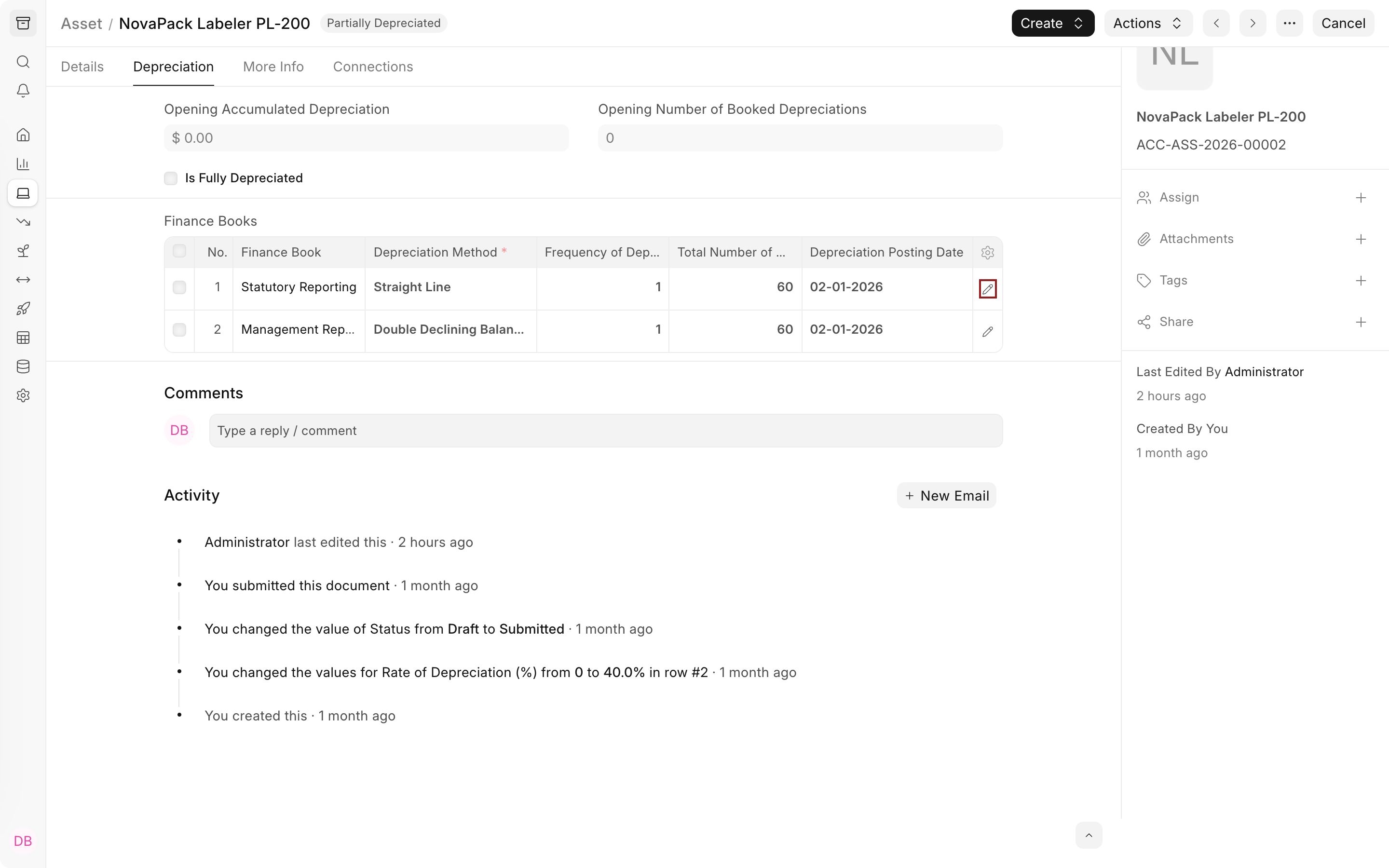The height and width of the screenshot is (868, 1389).
Task: Switch to the More Info tab
Action: coord(273,67)
